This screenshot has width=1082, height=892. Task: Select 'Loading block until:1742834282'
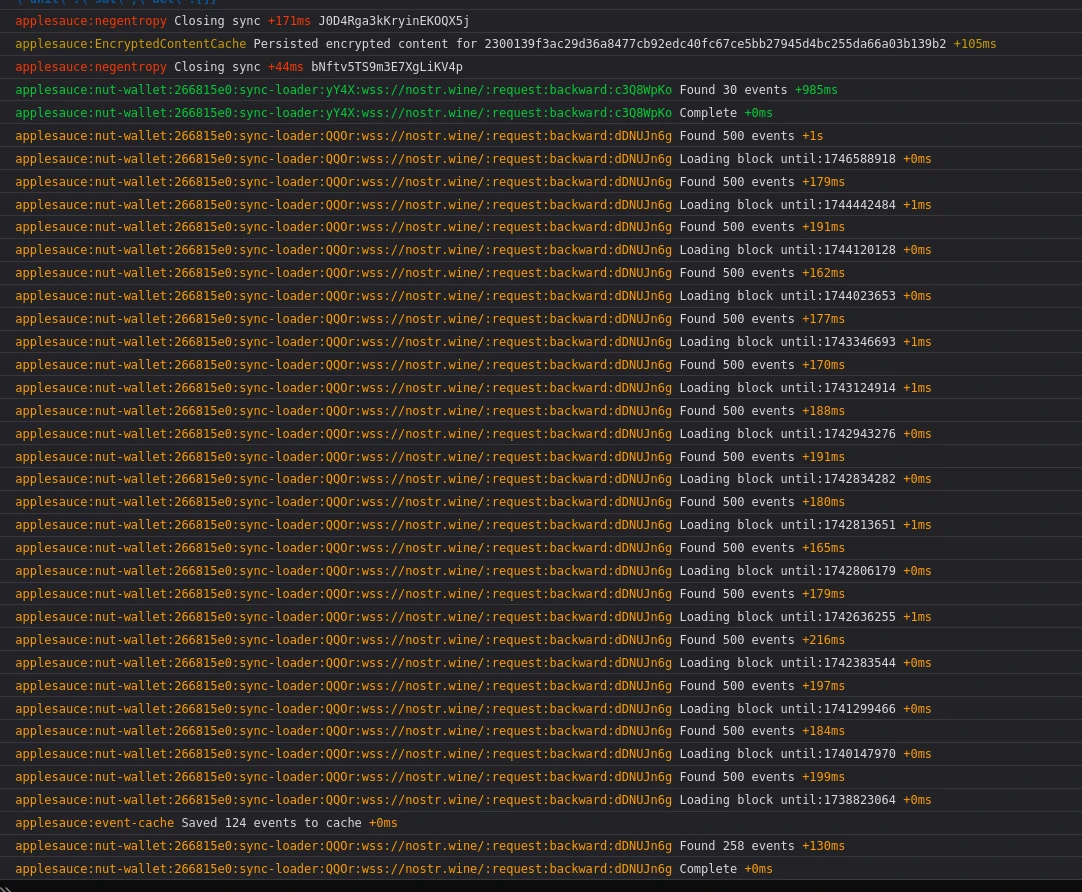(787, 479)
